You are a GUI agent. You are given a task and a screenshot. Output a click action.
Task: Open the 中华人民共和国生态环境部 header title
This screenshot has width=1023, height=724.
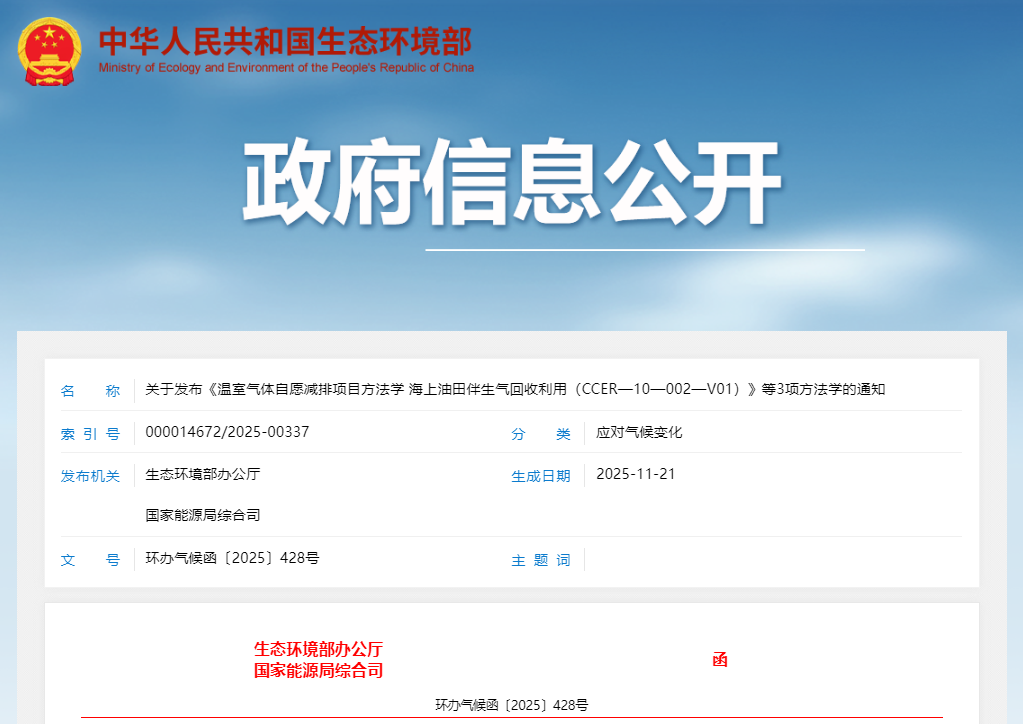(285, 41)
